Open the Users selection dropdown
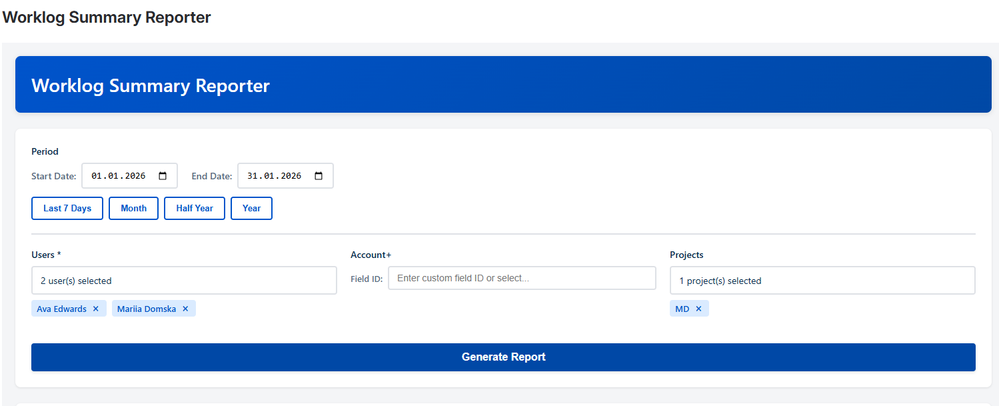999x406 pixels. tap(184, 280)
